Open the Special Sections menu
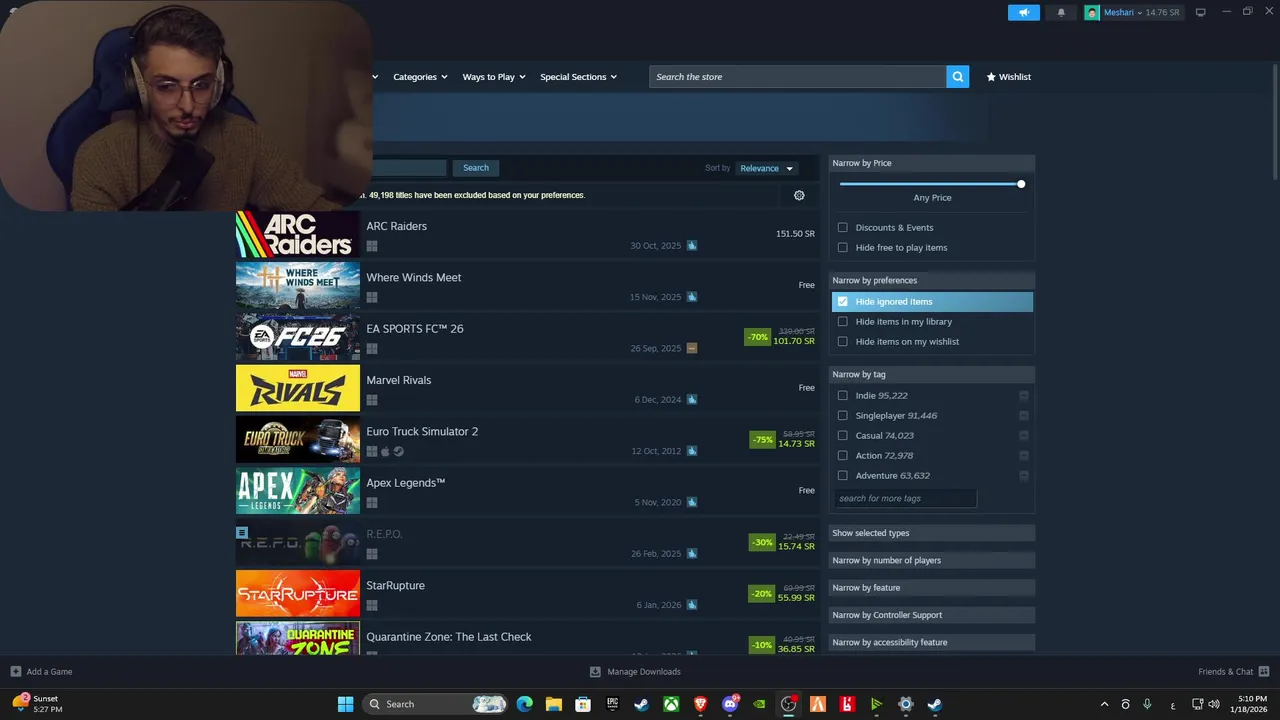 coord(578,77)
